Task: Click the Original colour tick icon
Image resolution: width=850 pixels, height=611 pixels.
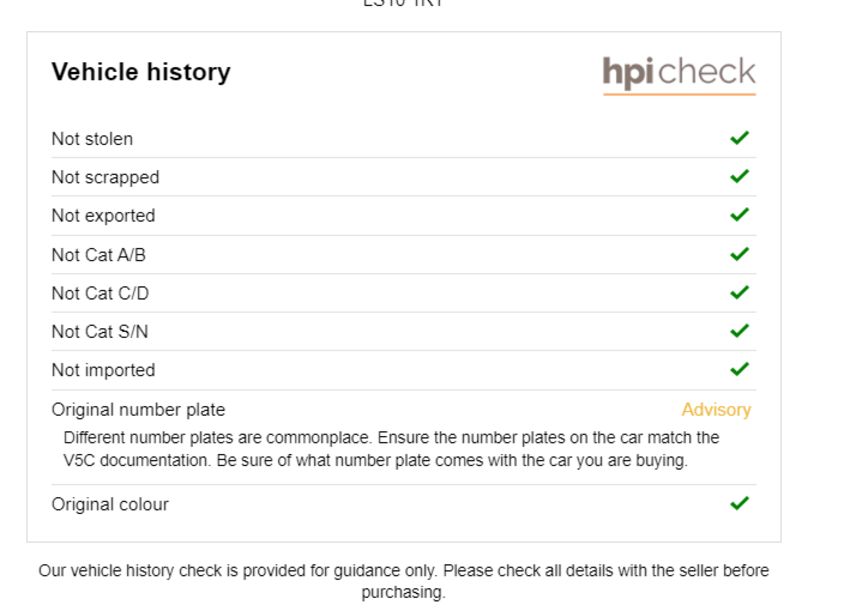Action: click(x=739, y=503)
